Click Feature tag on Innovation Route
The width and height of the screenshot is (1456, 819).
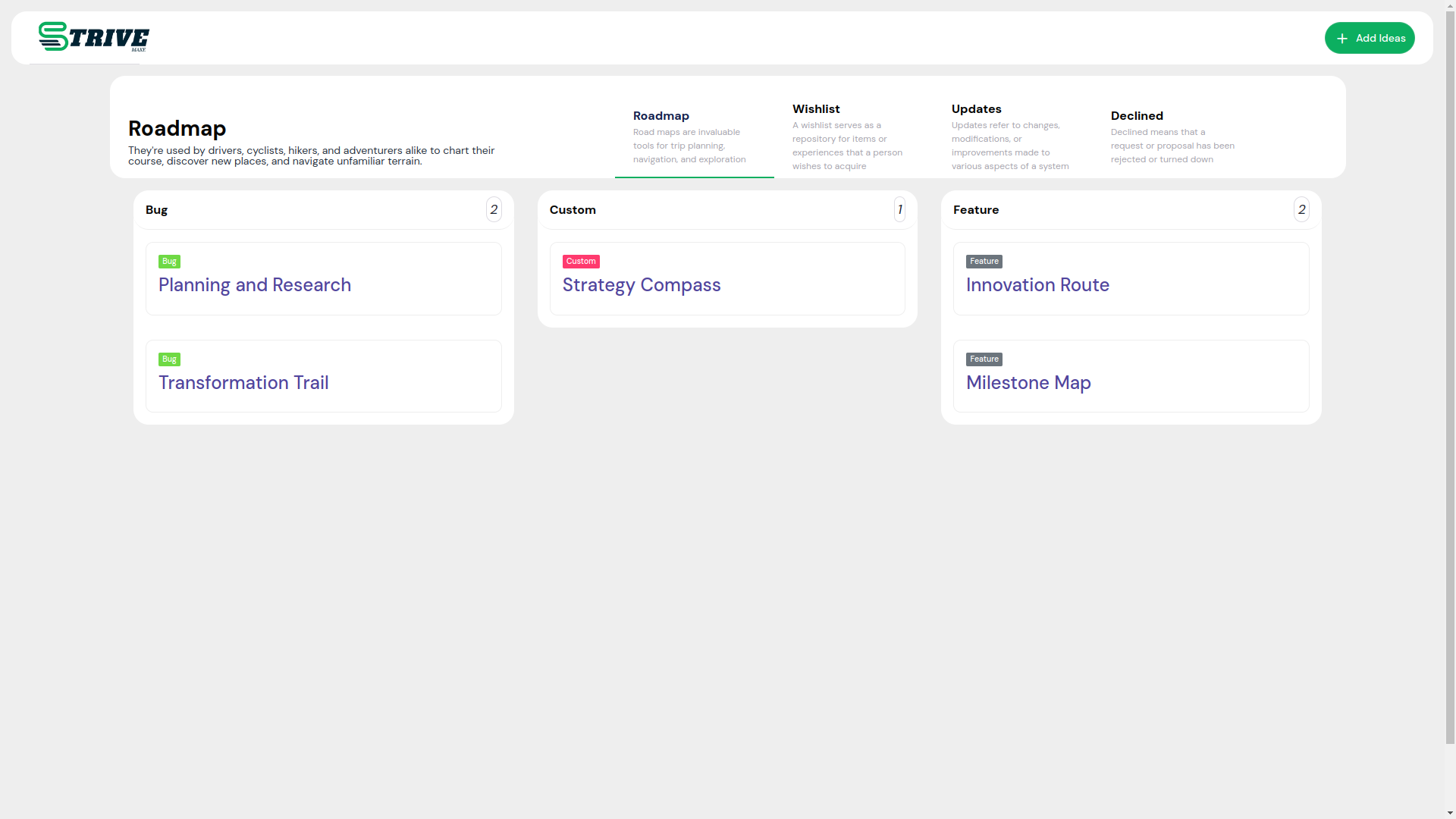point(984,262)
